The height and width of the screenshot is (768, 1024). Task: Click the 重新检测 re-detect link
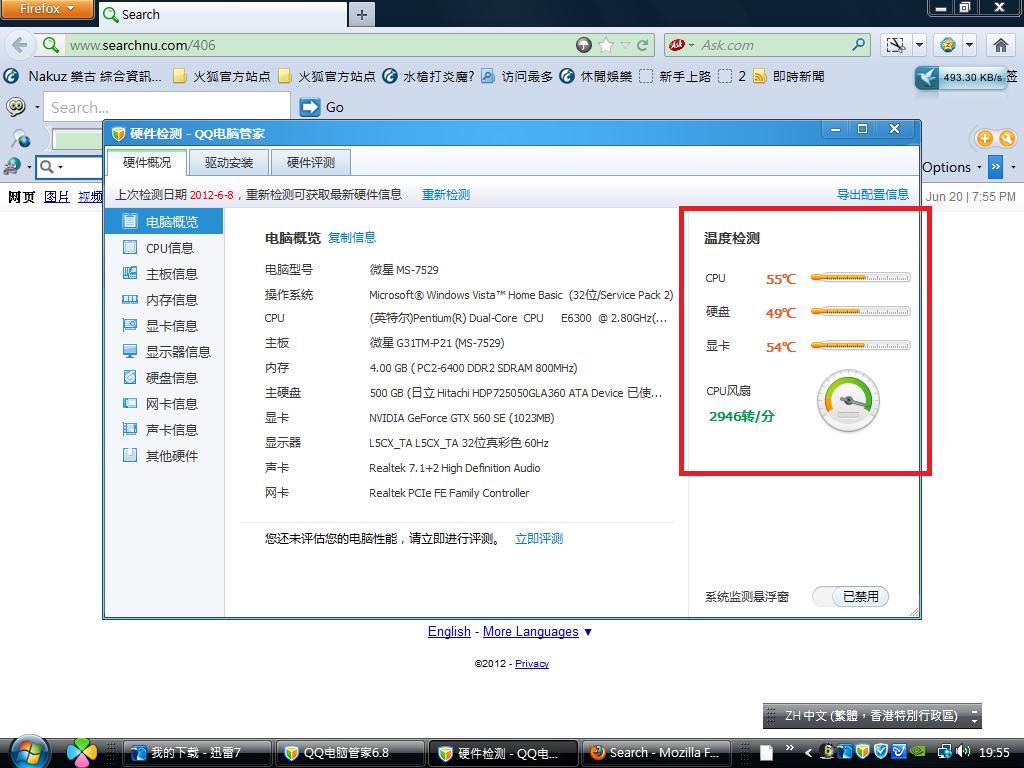(x=445, y=195)
